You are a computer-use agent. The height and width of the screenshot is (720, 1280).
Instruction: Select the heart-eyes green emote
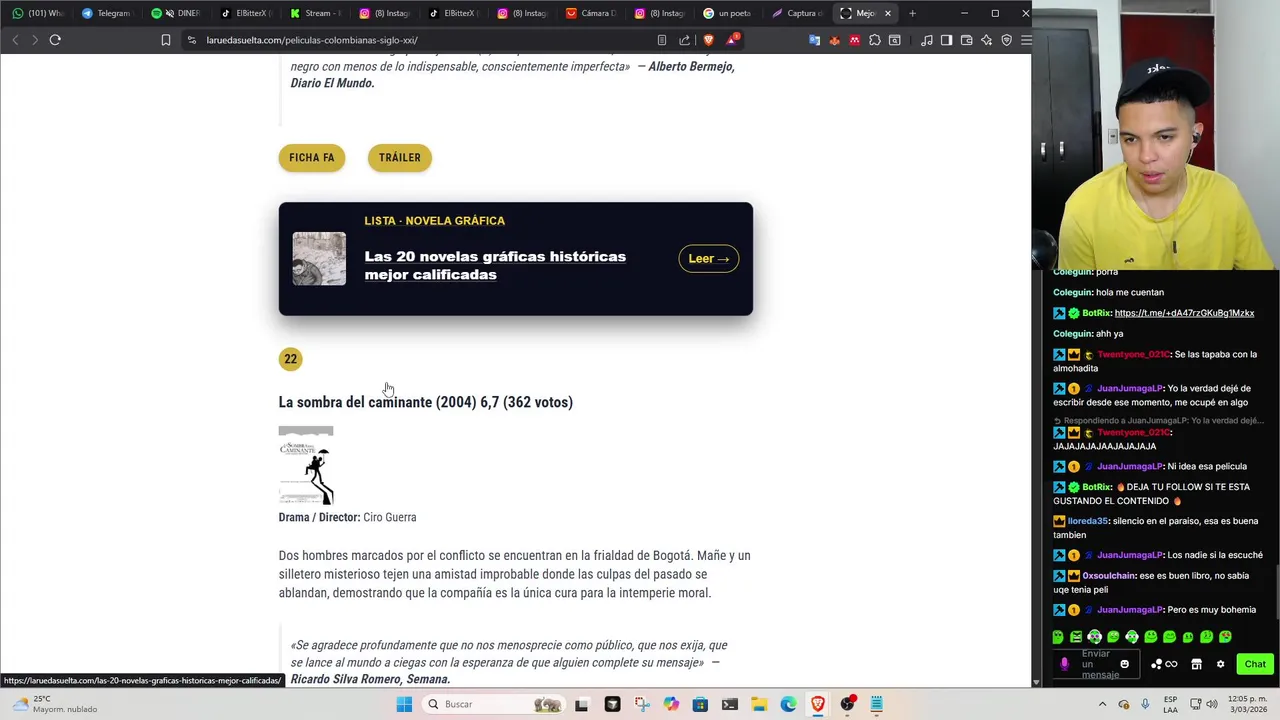point(1226,637)
